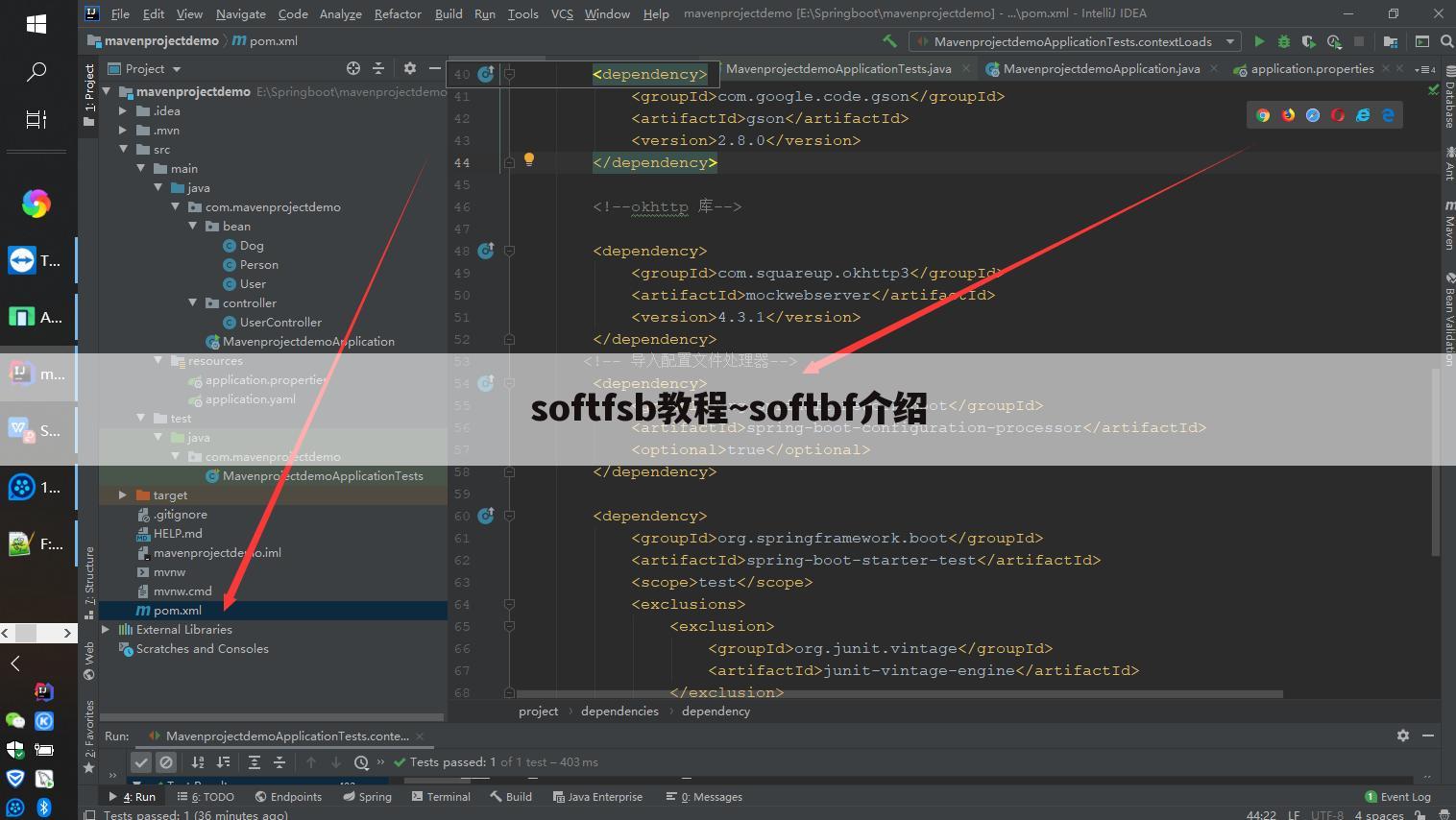Open pom.xml preview in Internet Explorer
Viewport: 1456px width, 820px height.
pos(1363,115)
